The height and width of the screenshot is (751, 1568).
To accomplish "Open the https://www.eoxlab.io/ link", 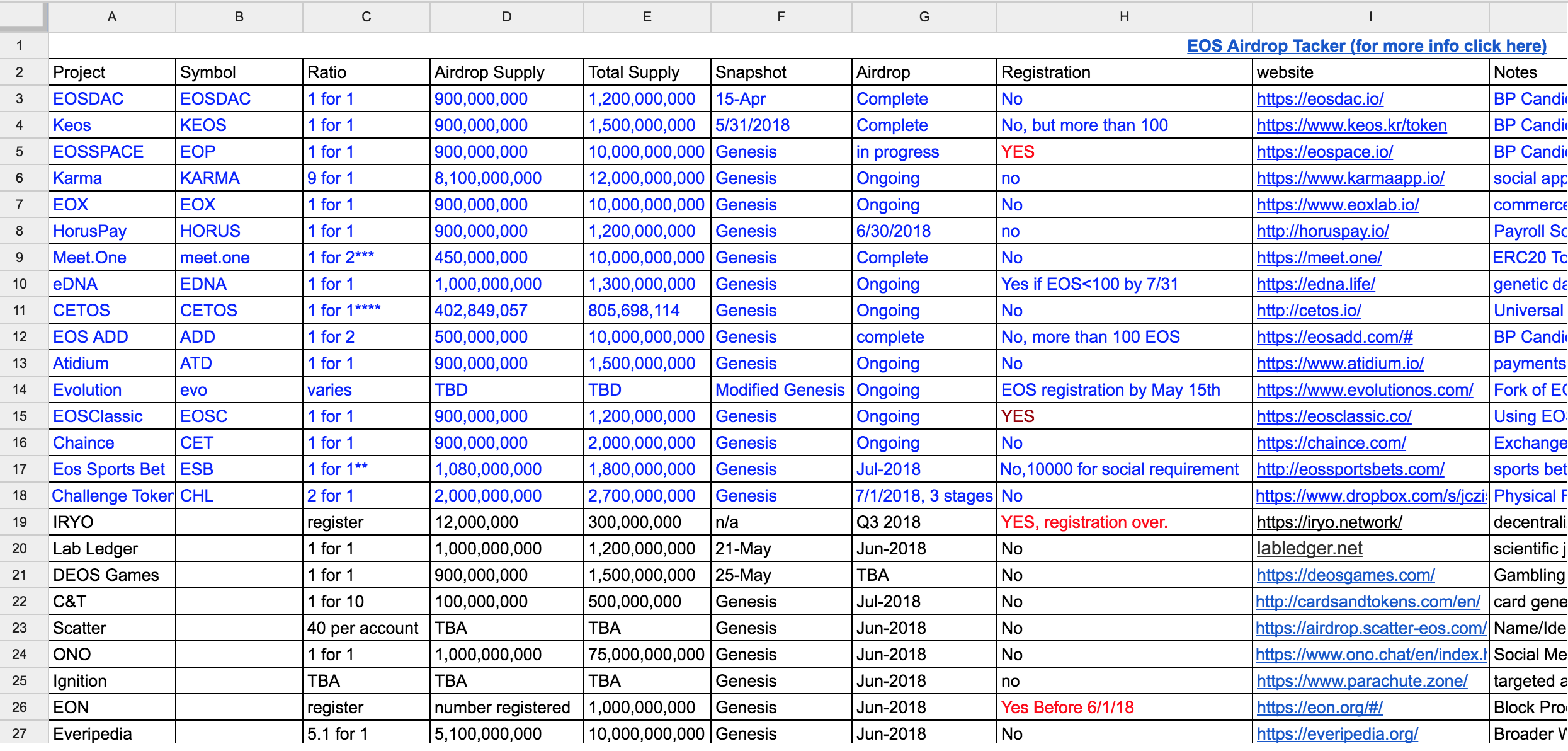I will (1338, 205).
